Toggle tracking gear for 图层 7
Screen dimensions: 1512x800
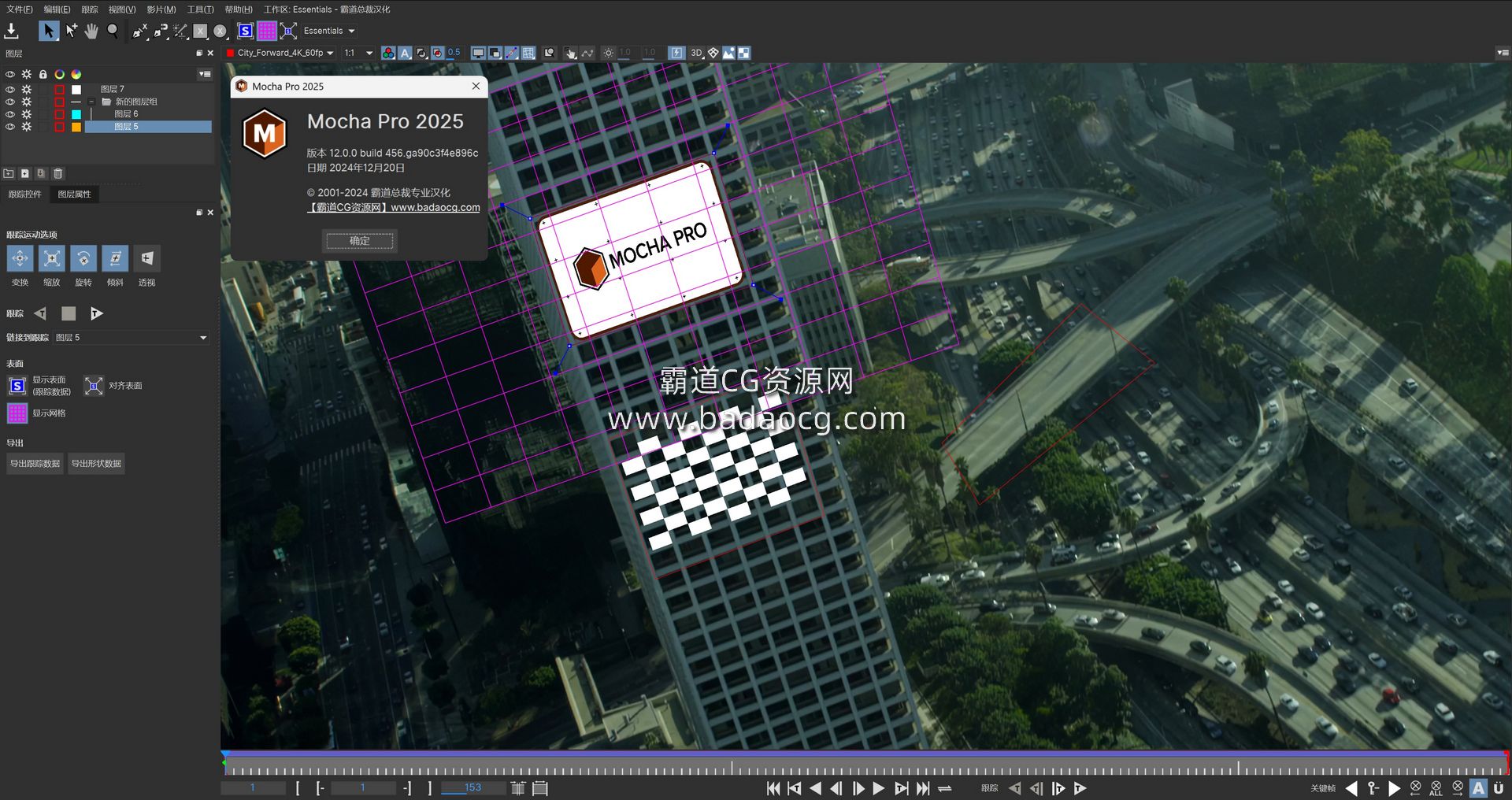pos(27,89)
